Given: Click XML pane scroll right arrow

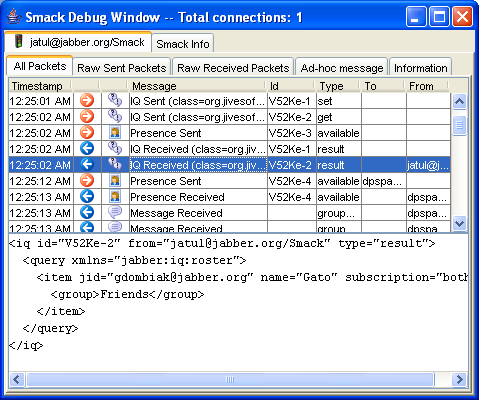Looking at the screenshot, I should click(460, 379).
